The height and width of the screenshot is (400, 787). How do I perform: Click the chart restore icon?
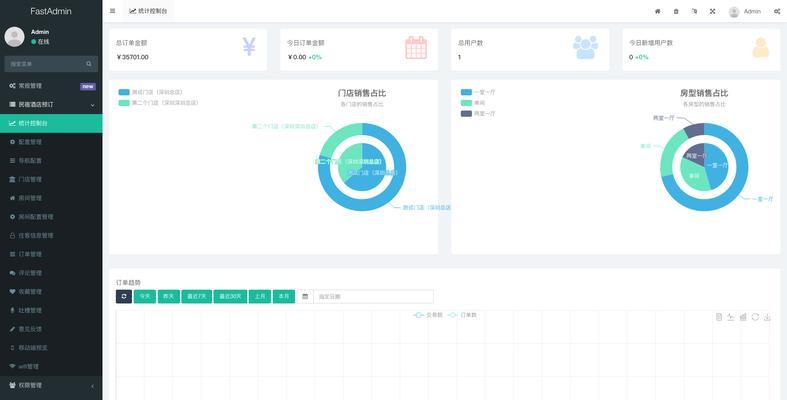click(x=755, y=317)
